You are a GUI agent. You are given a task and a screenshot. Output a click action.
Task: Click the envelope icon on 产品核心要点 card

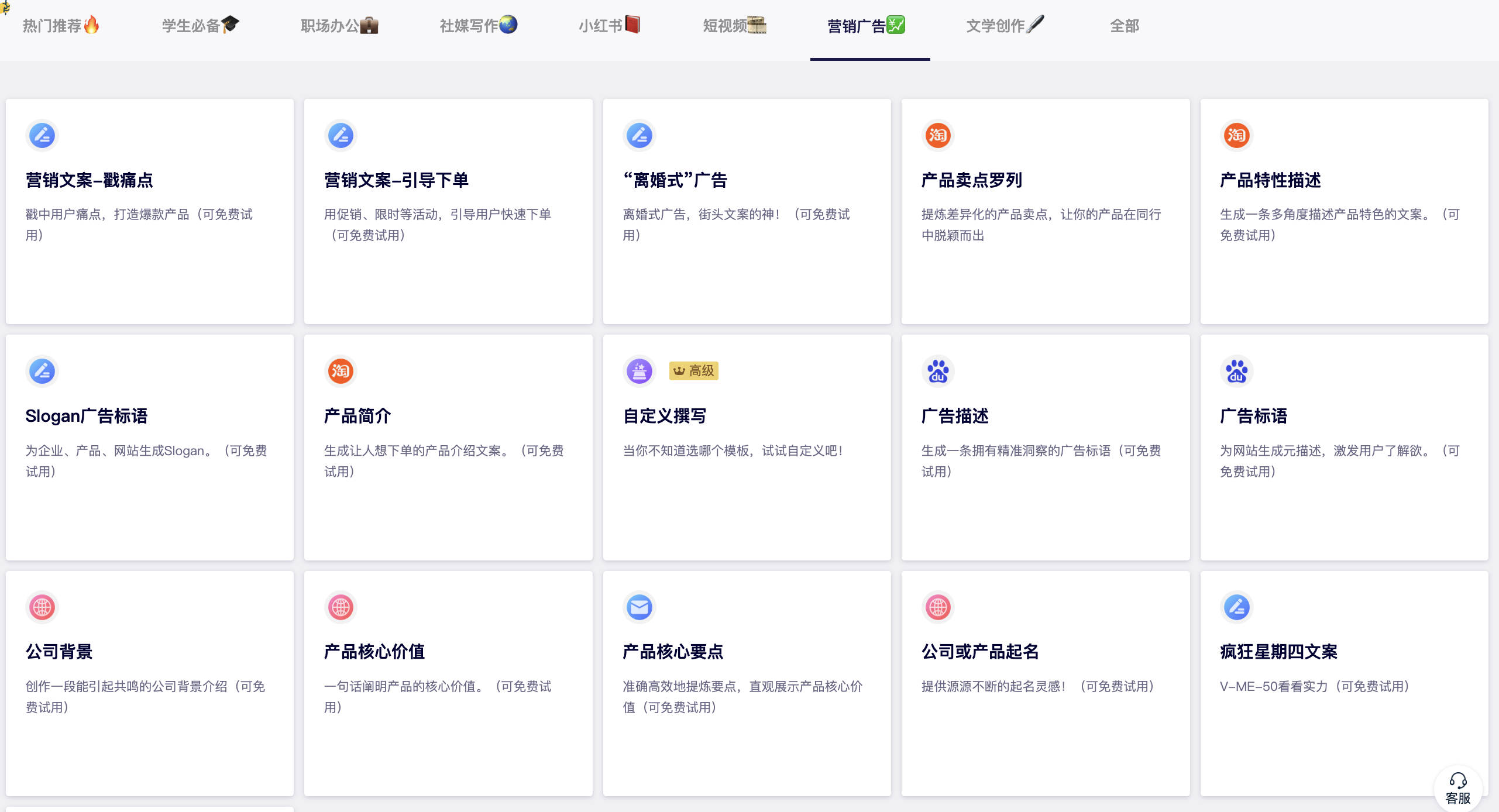pyautogui.click(x=639, y=607)
